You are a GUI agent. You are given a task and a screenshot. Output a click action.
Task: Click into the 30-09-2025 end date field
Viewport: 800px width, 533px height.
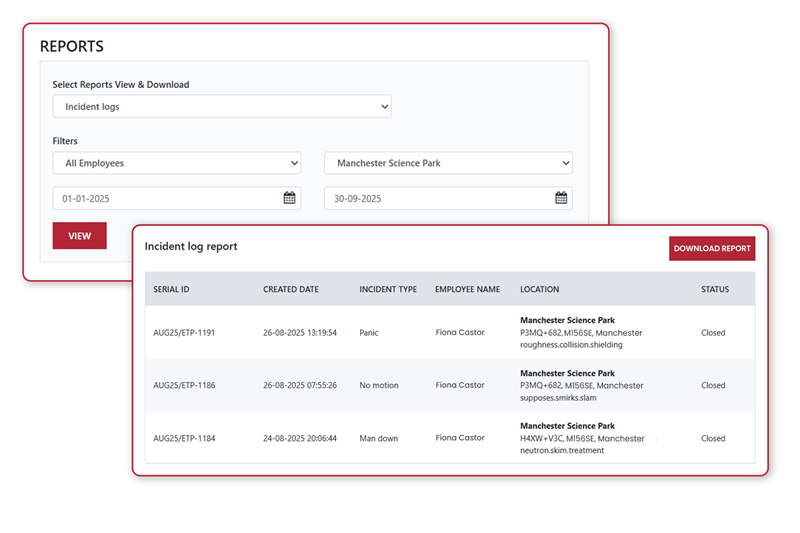pos(437,198)
